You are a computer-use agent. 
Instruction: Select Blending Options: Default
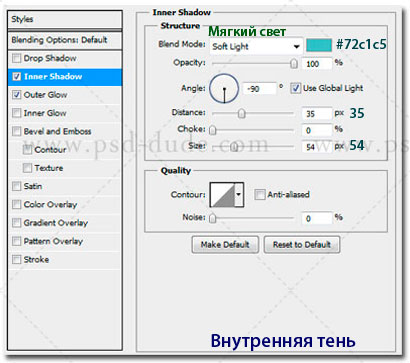[x=65, y=40]
